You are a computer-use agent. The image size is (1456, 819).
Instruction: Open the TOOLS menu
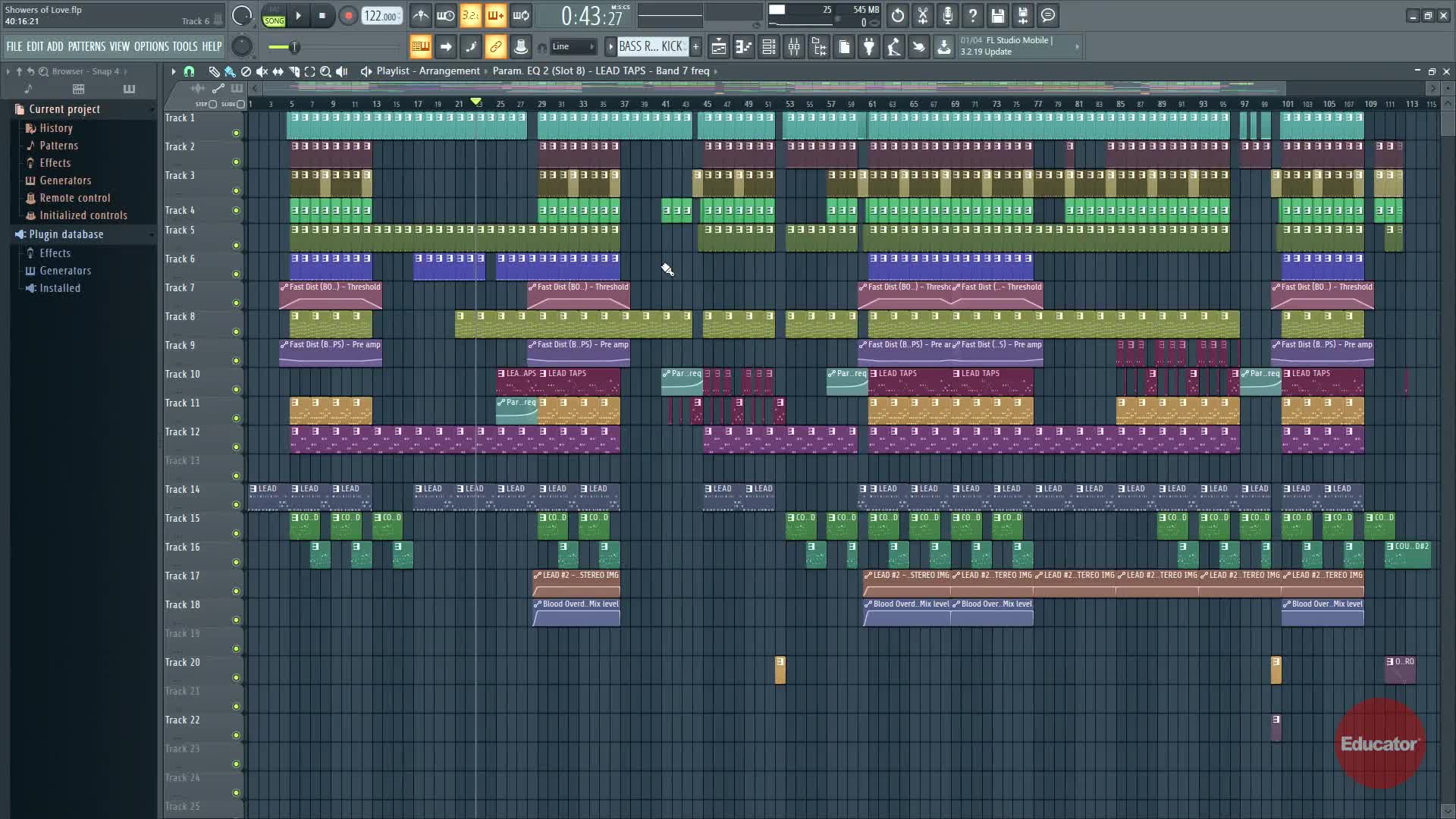[x=184, y=47]
